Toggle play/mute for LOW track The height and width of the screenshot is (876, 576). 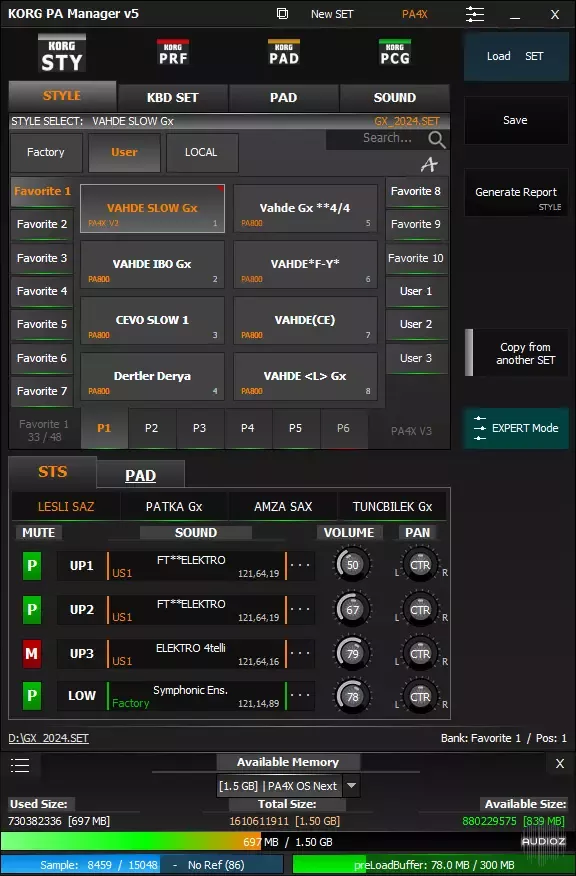[32, 696]
